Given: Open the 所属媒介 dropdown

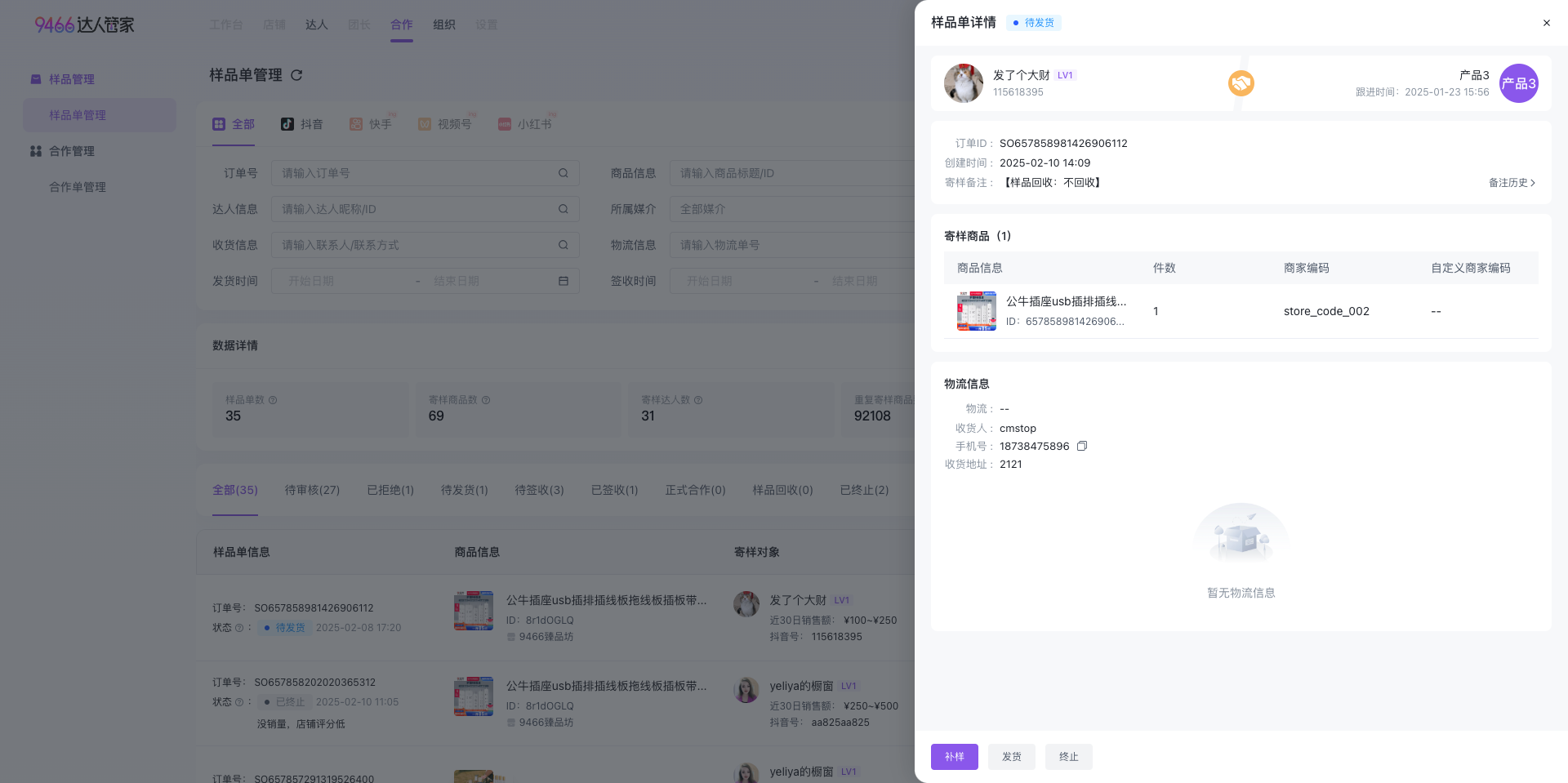Looking at the screenshot, I should coord(792,209).
